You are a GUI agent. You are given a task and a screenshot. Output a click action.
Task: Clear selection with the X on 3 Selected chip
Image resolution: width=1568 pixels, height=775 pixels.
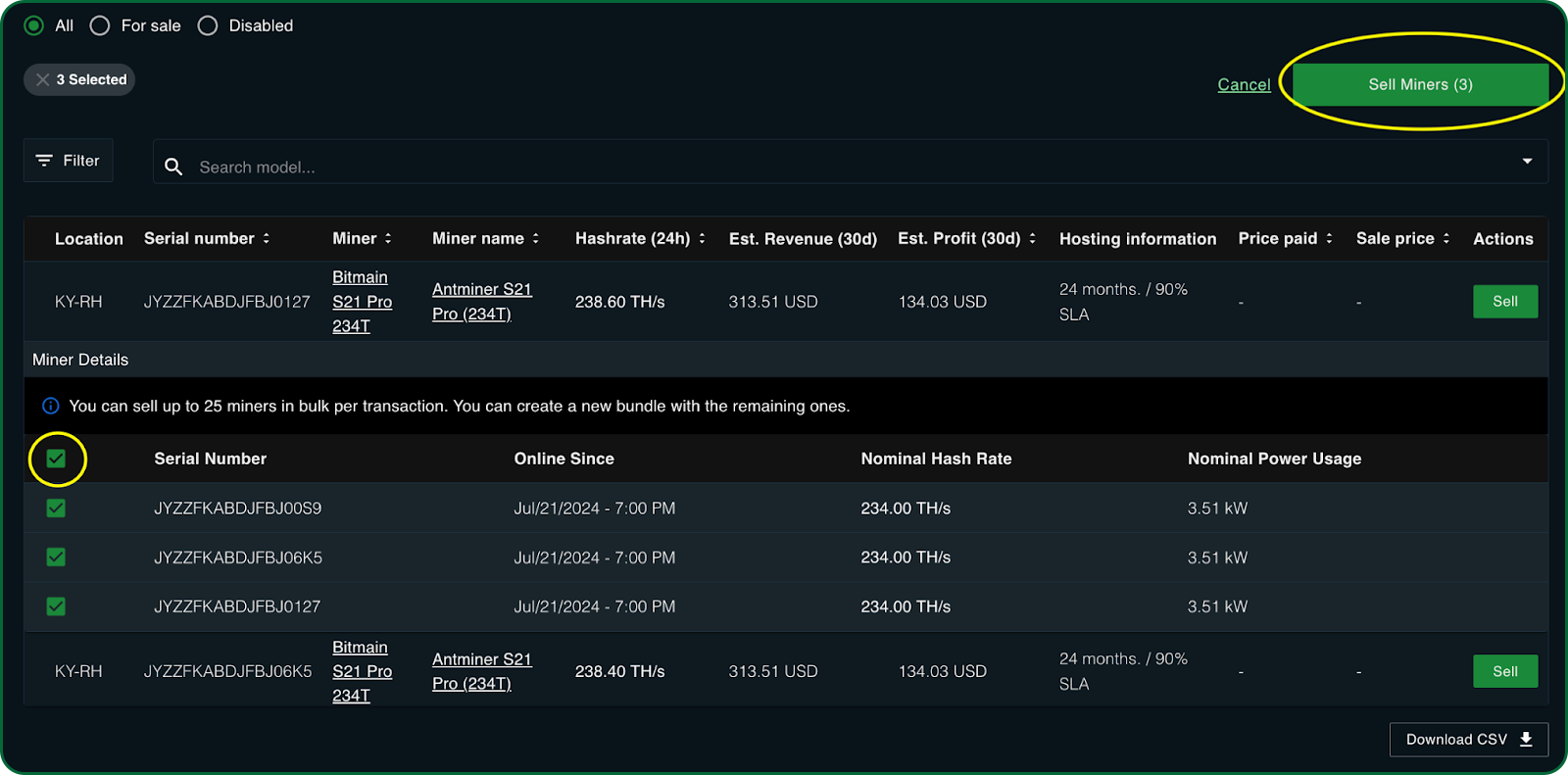[42, 79]
